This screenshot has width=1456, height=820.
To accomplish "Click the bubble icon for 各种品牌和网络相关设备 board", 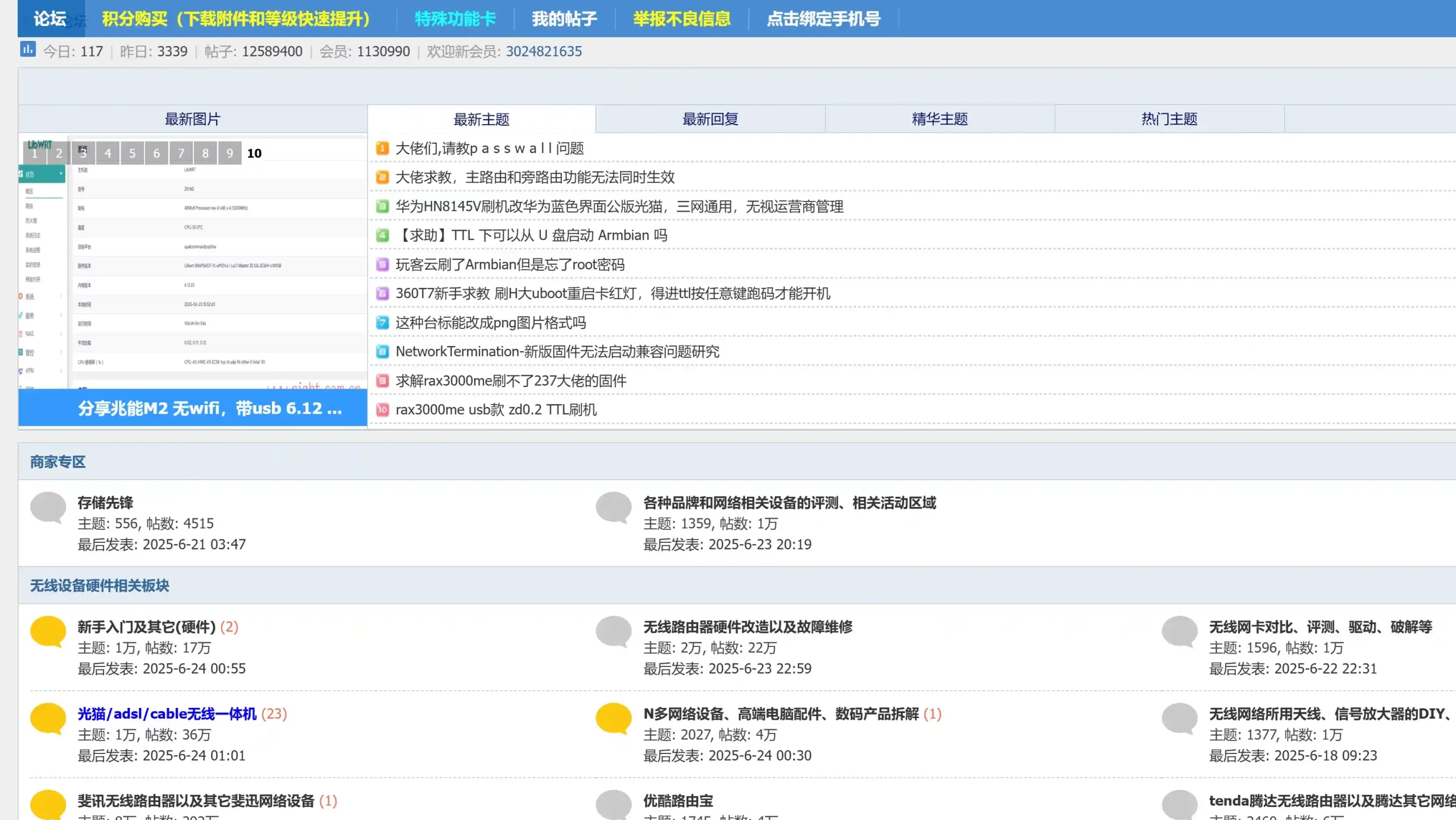I will pos(614,507).
